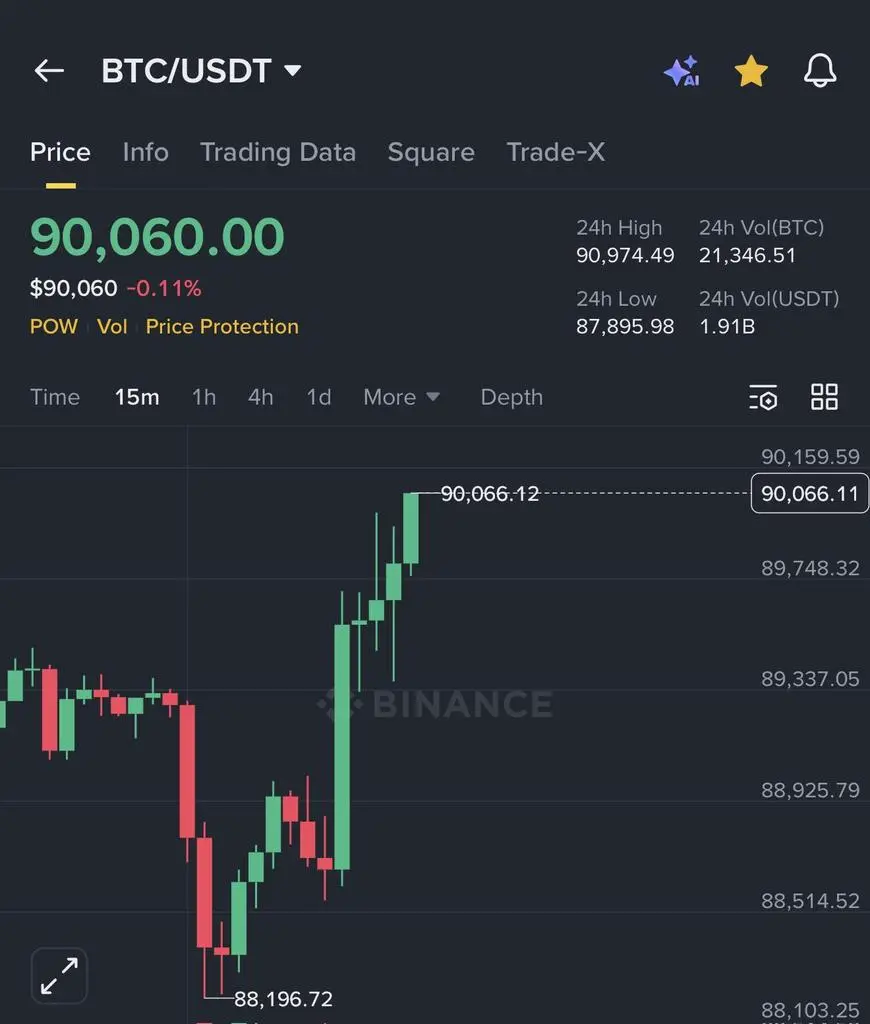
Task: Select the 15m interval
Action: 137,397
